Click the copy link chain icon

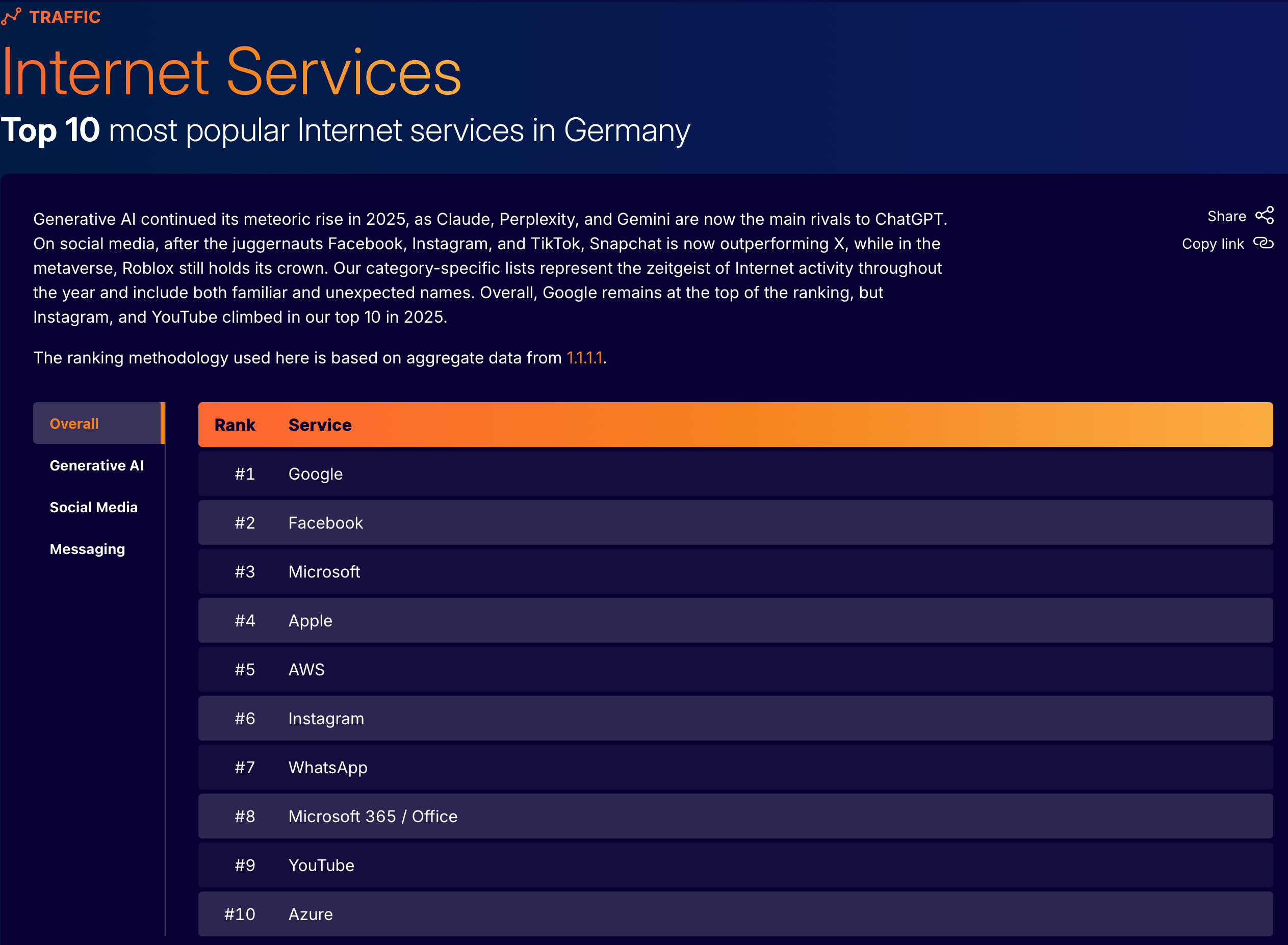coord(1263,243)
